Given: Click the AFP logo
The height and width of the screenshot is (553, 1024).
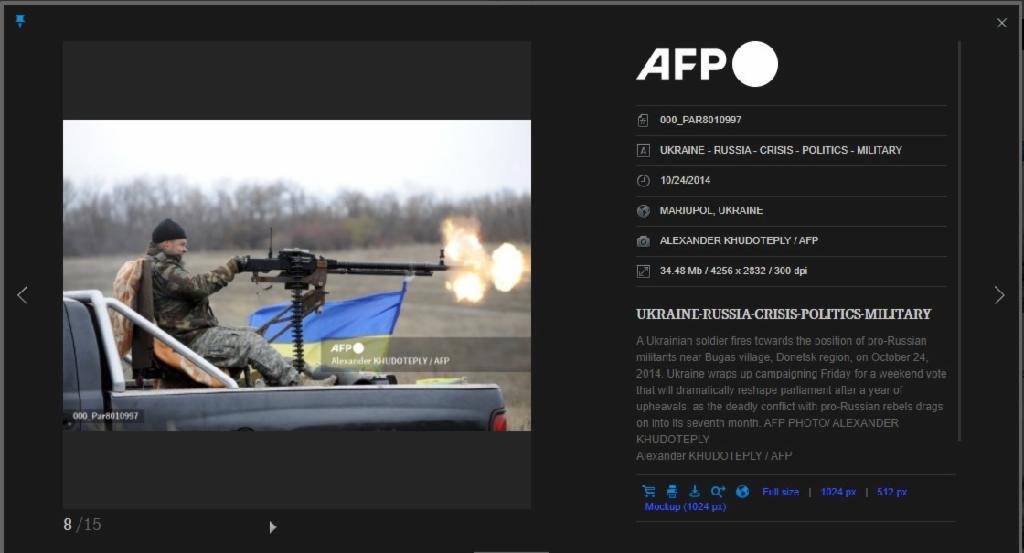Looking at the screenshot, I should pyautogui.click(x=707, y=64).
